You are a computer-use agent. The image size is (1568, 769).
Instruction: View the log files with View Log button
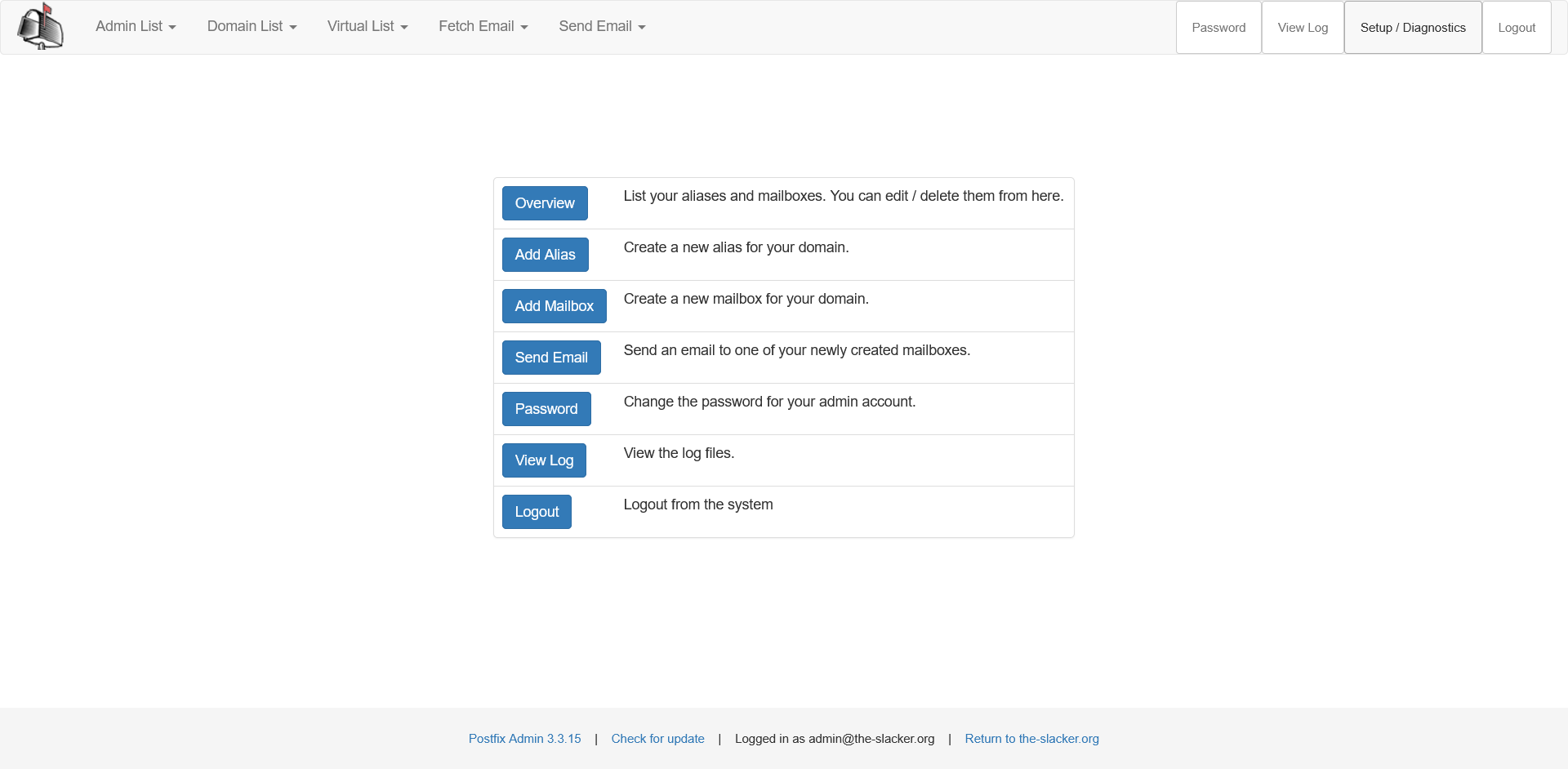tap(544, 460)
